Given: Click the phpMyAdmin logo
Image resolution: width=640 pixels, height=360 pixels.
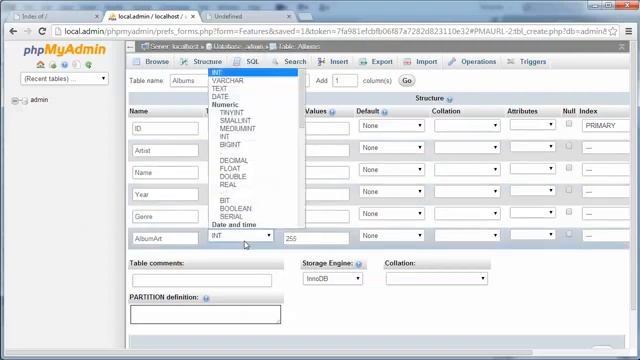Looking at the screenshot, I should click(x=64, y=49).
